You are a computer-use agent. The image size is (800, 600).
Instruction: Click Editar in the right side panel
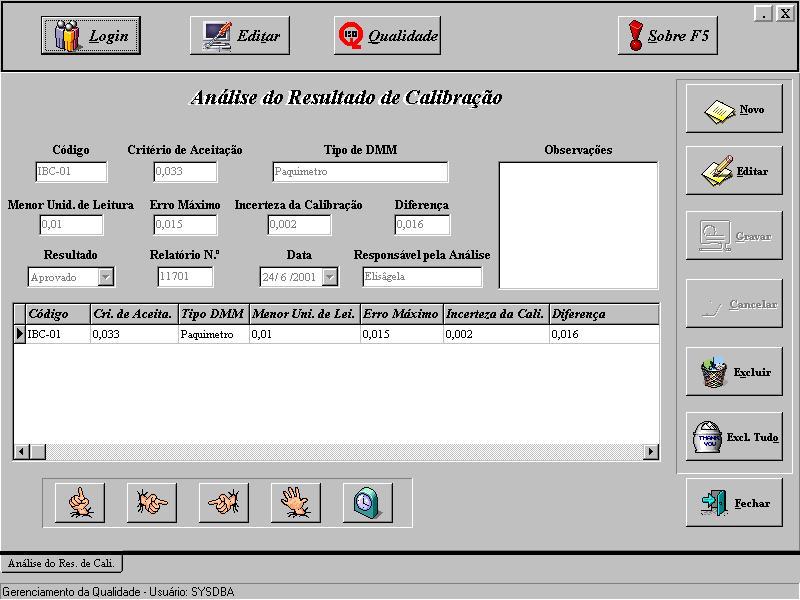click(x=734, y=171)
